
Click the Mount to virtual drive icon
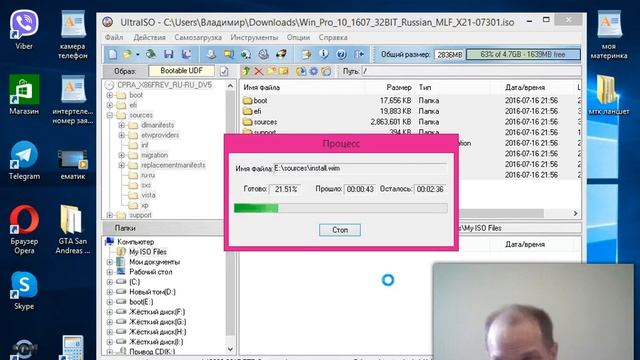click(264, 54)
